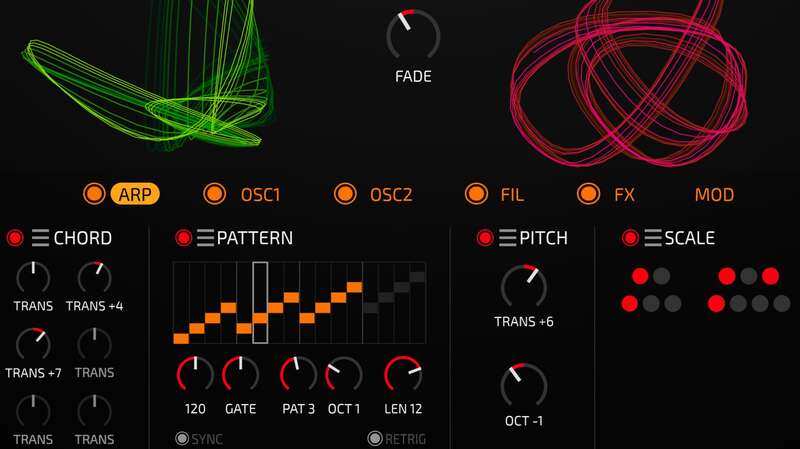Toggle the PATTERN module red power button
800x449 pixels.
[184, 238]
